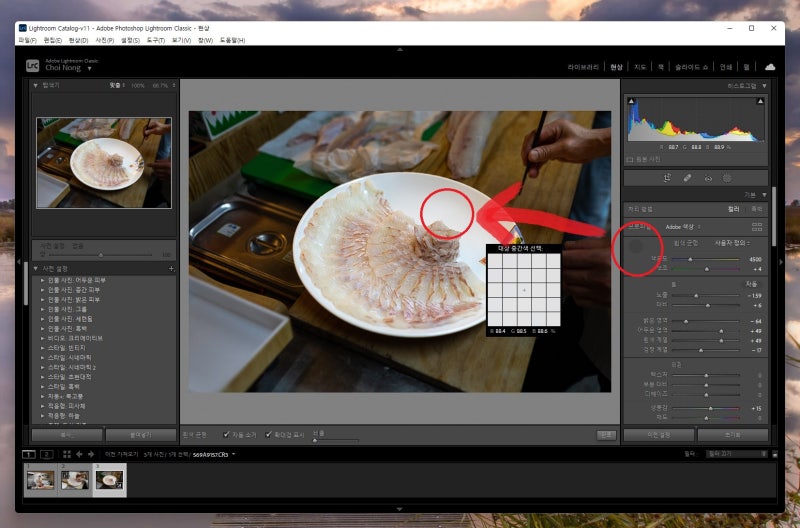Open the Adobe 색상 profile dropdown
The image size is (800, 528).
(x=683, y=227)
